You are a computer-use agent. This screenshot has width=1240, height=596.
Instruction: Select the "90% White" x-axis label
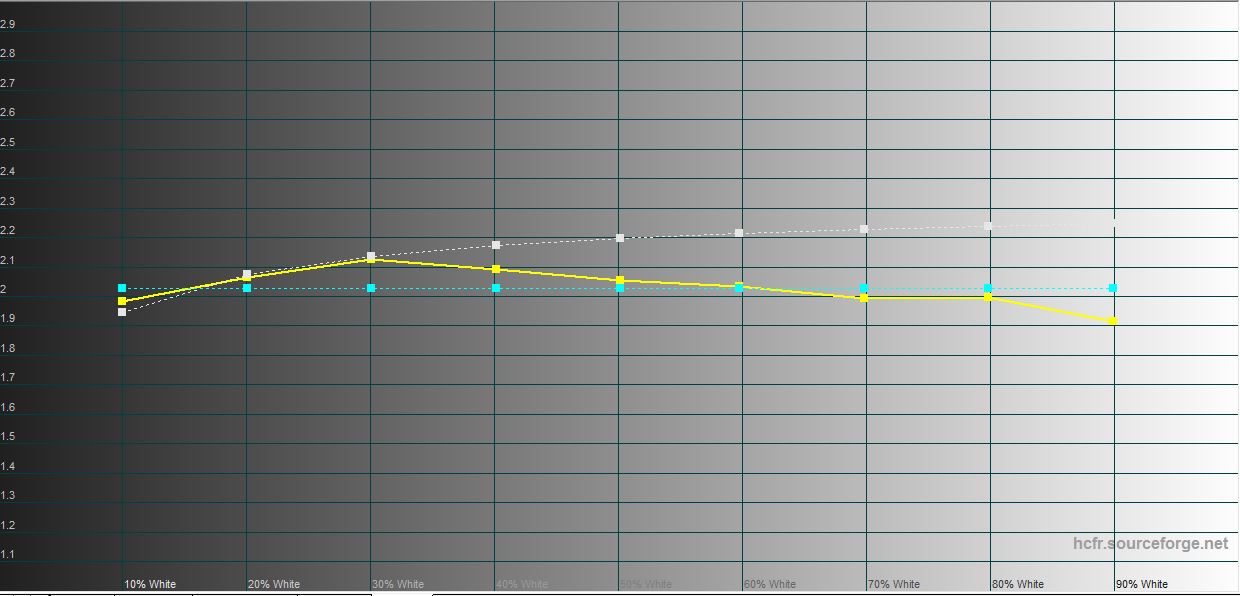click(x=1141, y=584)
